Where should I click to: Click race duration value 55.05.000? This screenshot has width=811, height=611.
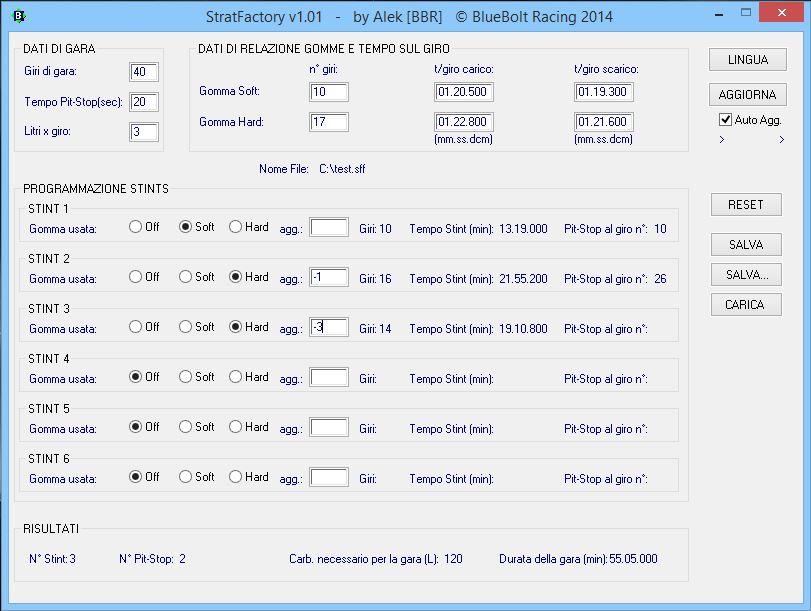pos(634,559)
